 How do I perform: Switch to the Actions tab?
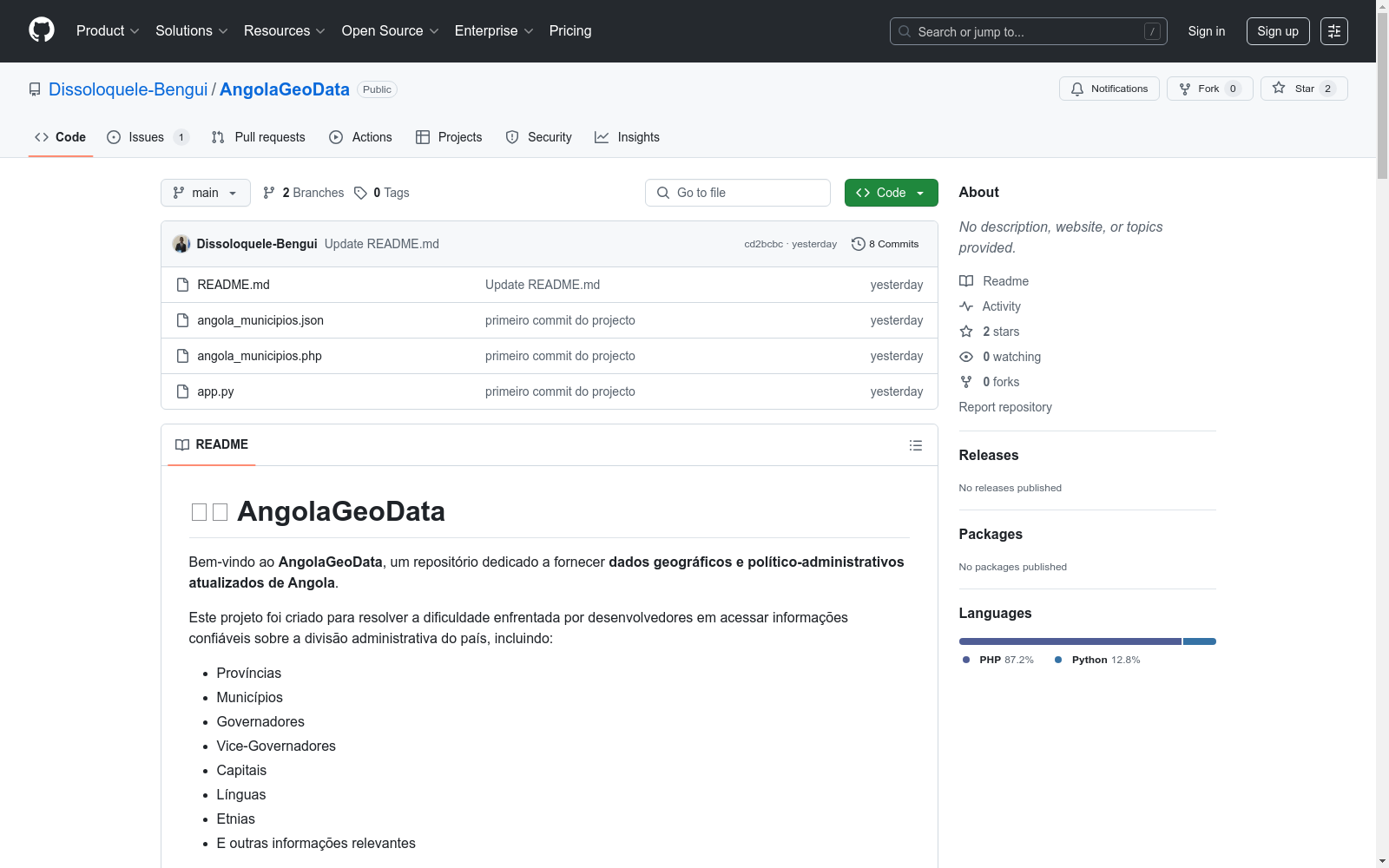pos(361,137)
